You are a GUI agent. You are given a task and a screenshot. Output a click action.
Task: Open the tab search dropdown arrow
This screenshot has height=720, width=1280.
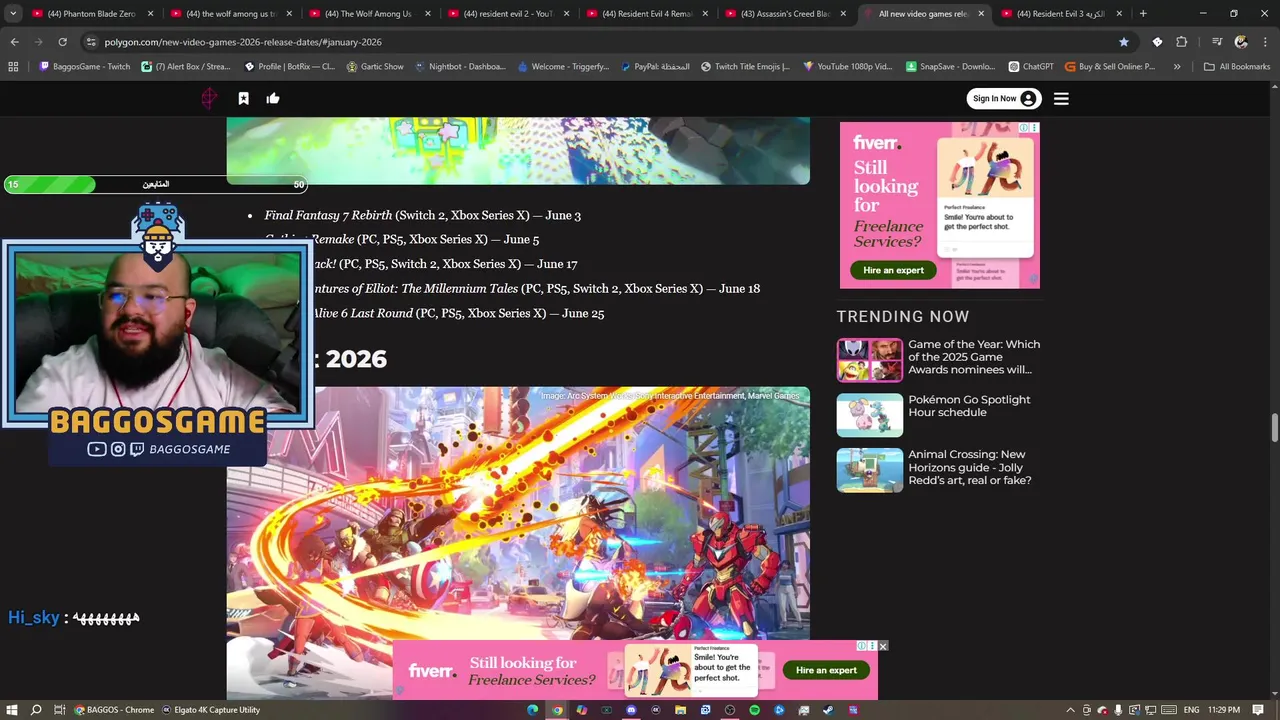click(13, 14)
